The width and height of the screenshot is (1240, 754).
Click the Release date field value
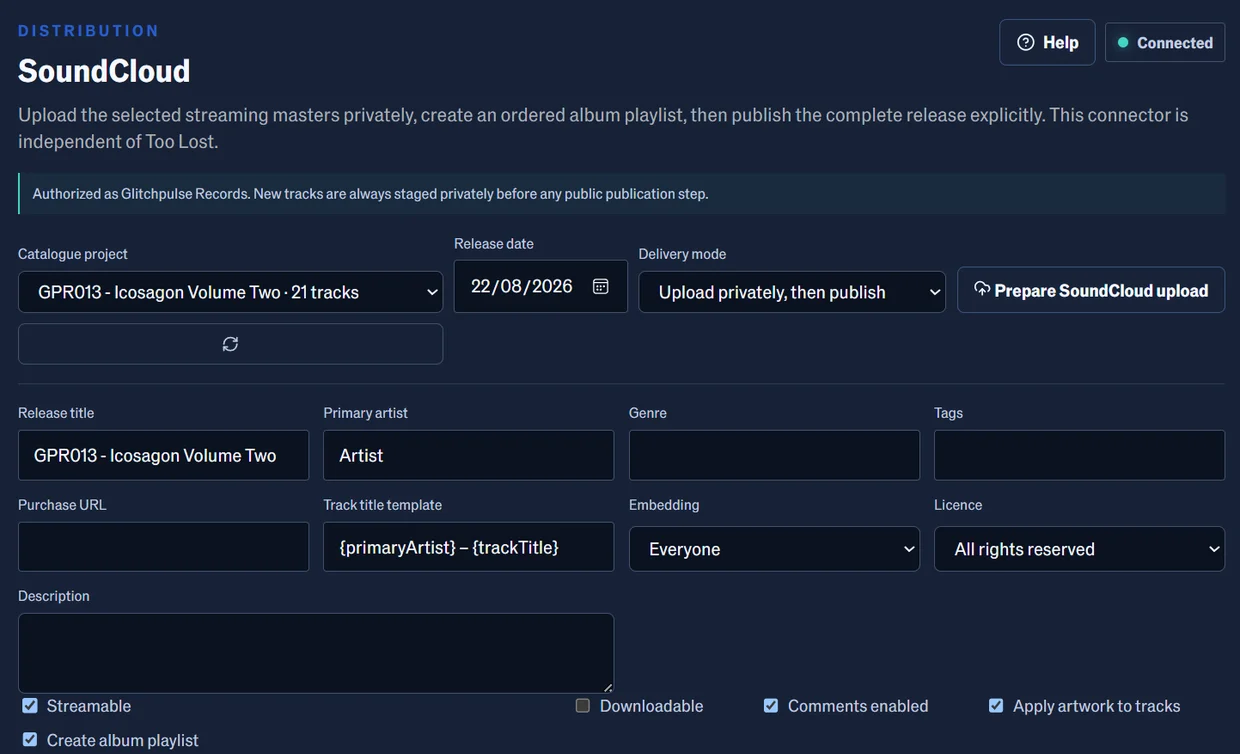click(x=522, y=287)
